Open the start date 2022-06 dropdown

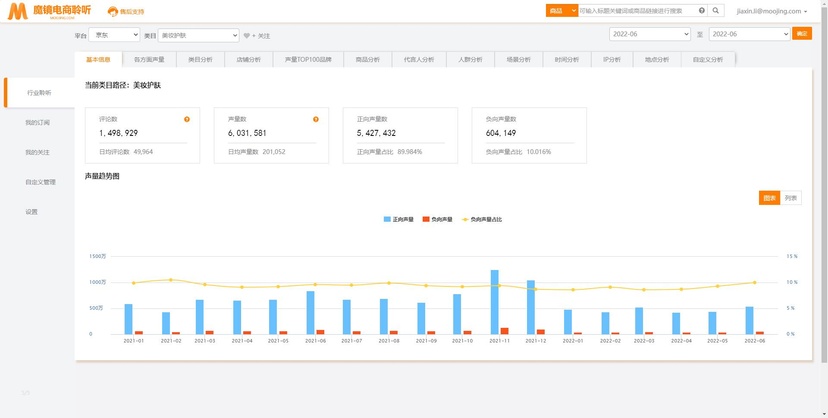pos(650,34)
